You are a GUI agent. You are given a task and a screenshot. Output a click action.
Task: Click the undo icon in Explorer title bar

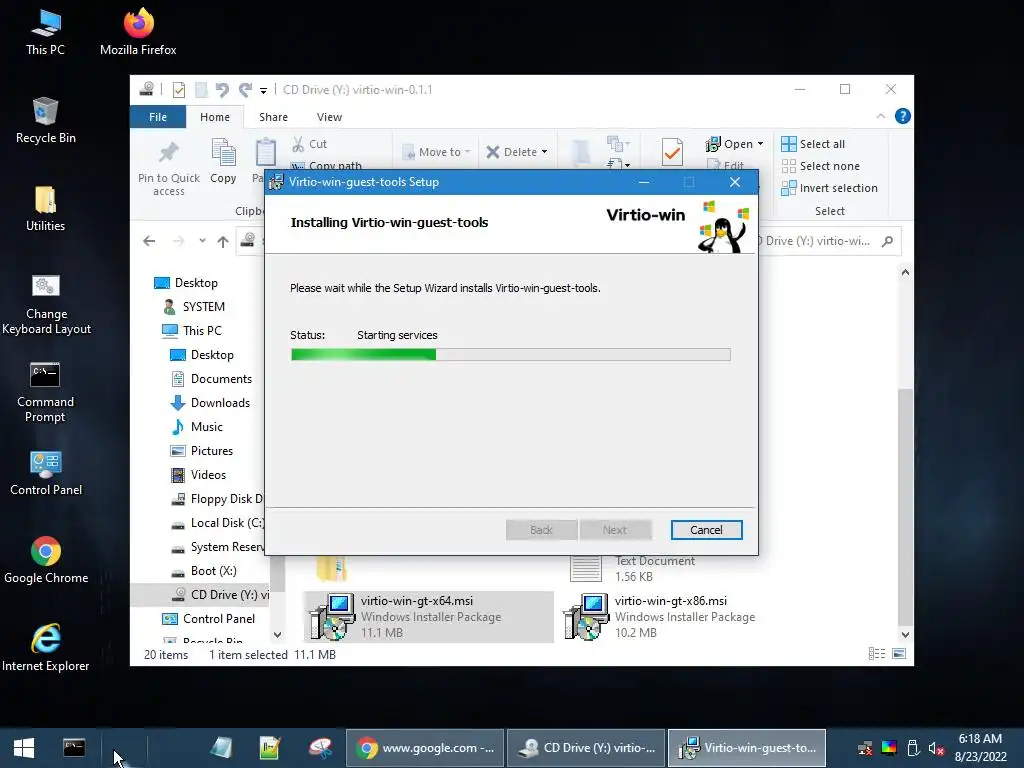[x=222, y=89]
